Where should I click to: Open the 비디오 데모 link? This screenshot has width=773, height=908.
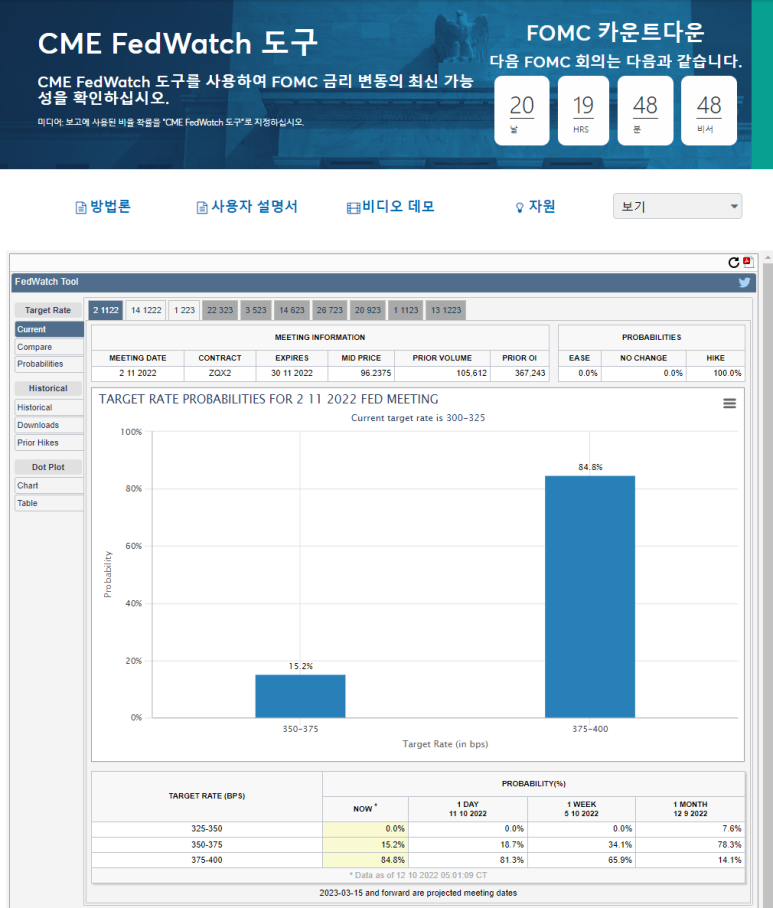pos(398,206)
